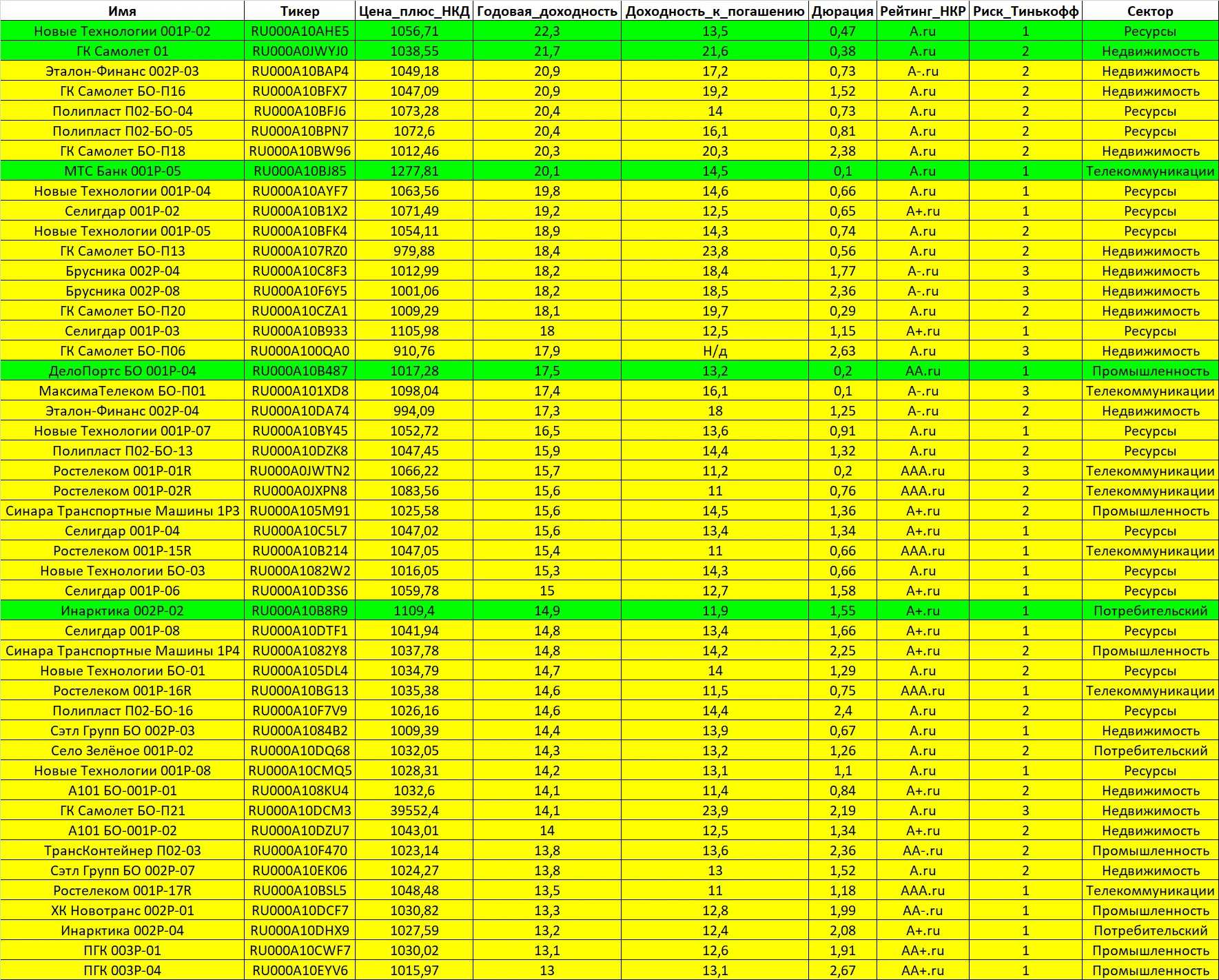Click price cell '1054,11'
The image size is (1219, 980).
(414, 231)
